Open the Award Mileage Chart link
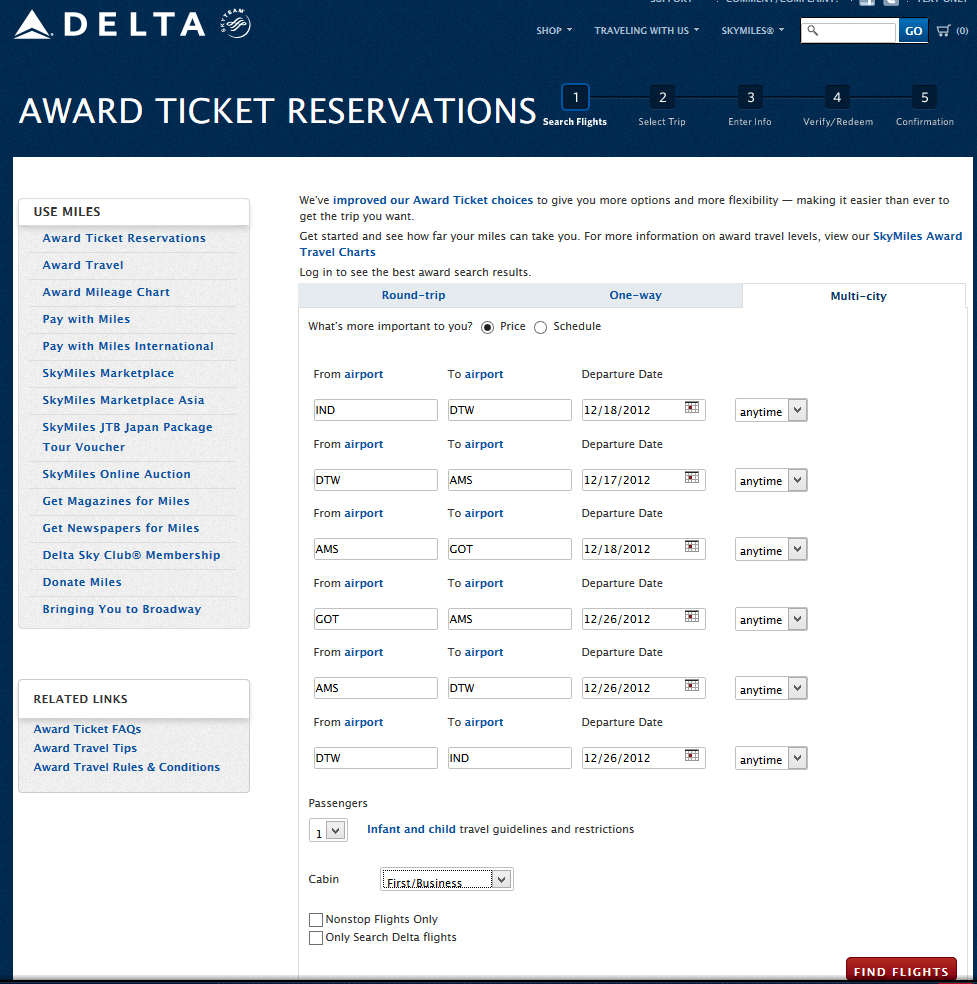Image resolution: width=977 pixels, height=984 pixels. click(106, 292)
